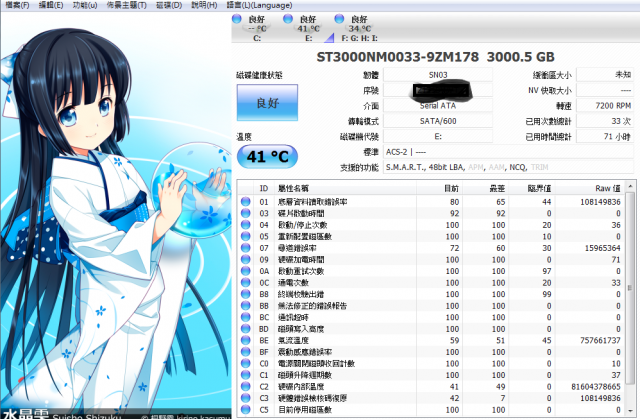Click the power-on count field 33 次
The height and width of the screenshot is (419, 640).
[x=605, y=121]
